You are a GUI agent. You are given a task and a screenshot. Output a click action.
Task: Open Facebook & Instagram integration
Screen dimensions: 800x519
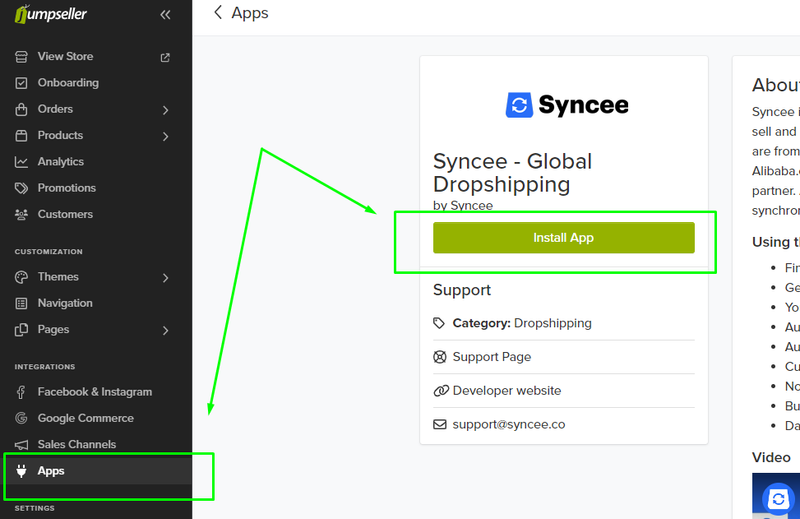pyautogui.click(x=96, y=392)
